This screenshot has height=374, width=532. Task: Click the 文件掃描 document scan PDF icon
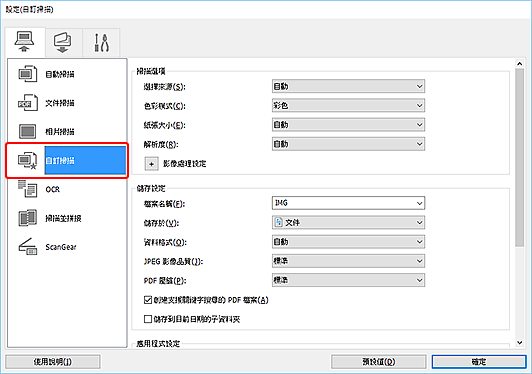click(27, 103)
